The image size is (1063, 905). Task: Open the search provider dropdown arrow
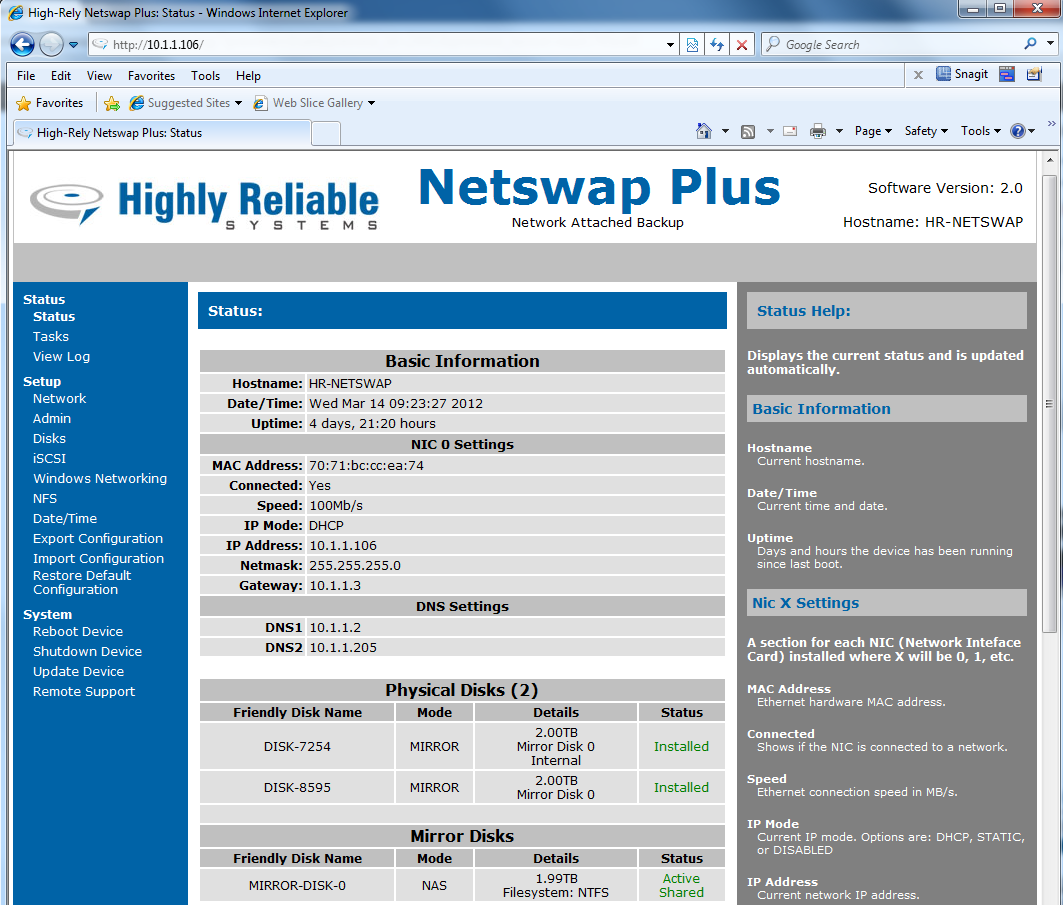coord(1050,44)
